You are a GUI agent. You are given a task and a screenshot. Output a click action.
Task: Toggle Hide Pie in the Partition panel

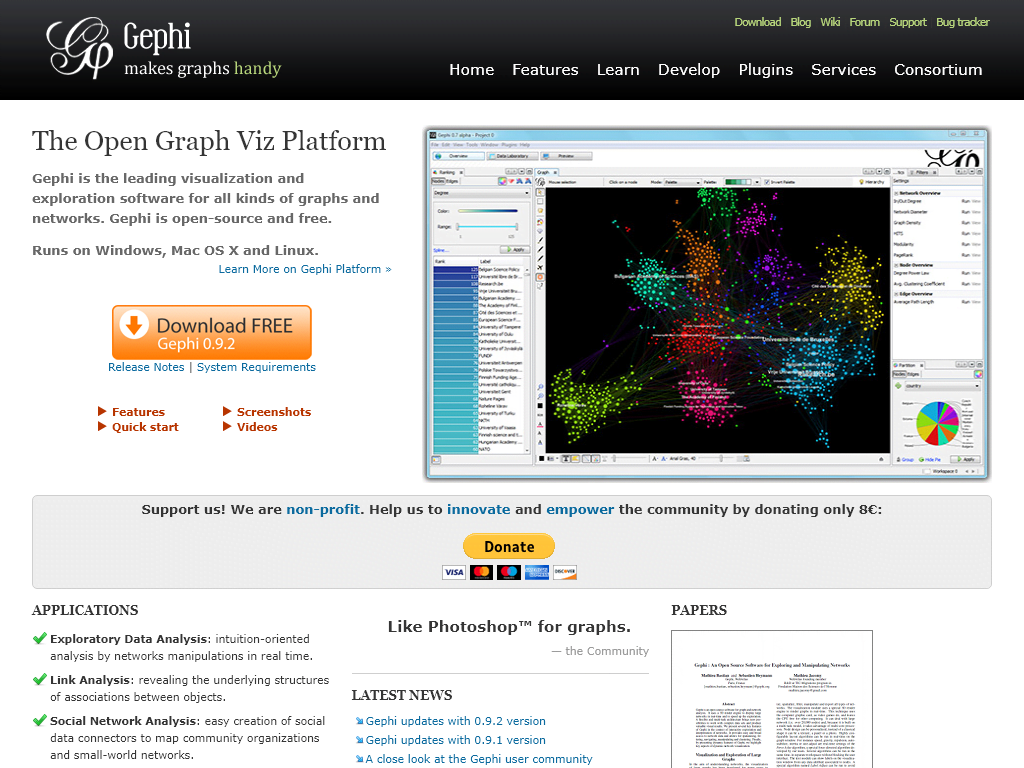931,458
